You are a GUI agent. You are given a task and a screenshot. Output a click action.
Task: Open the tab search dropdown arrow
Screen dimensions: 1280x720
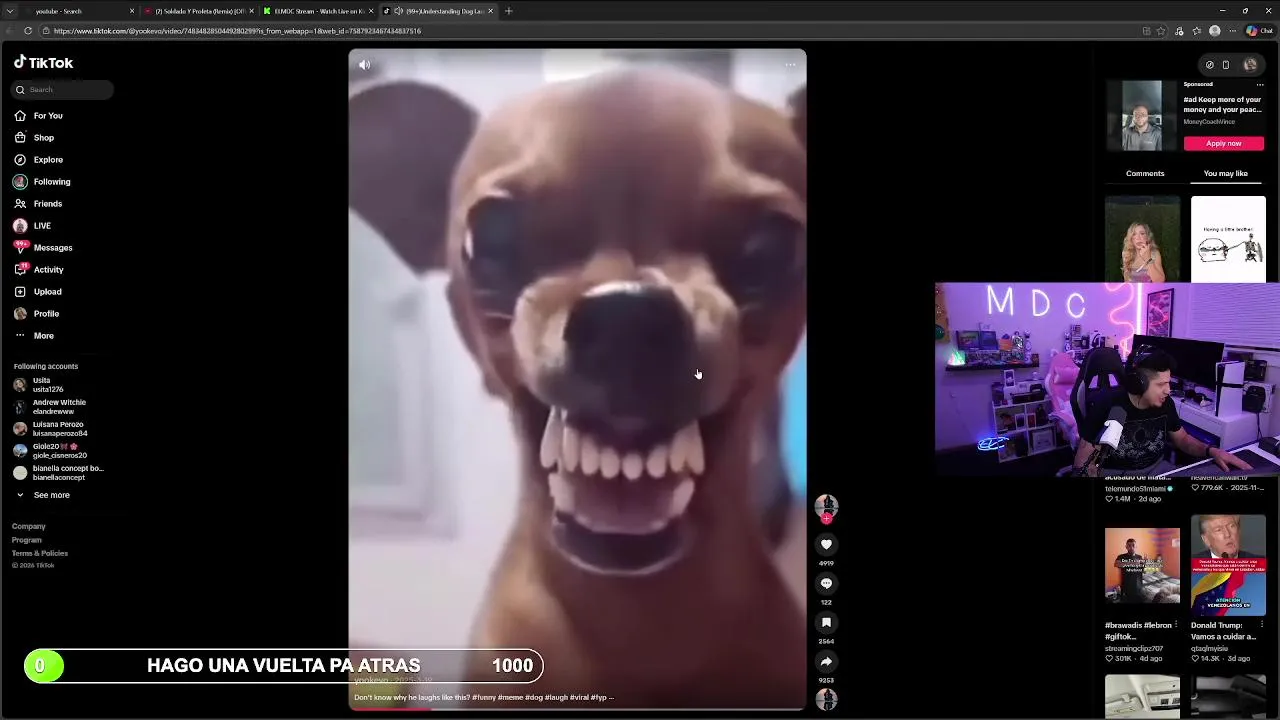[x=8, y=11]
